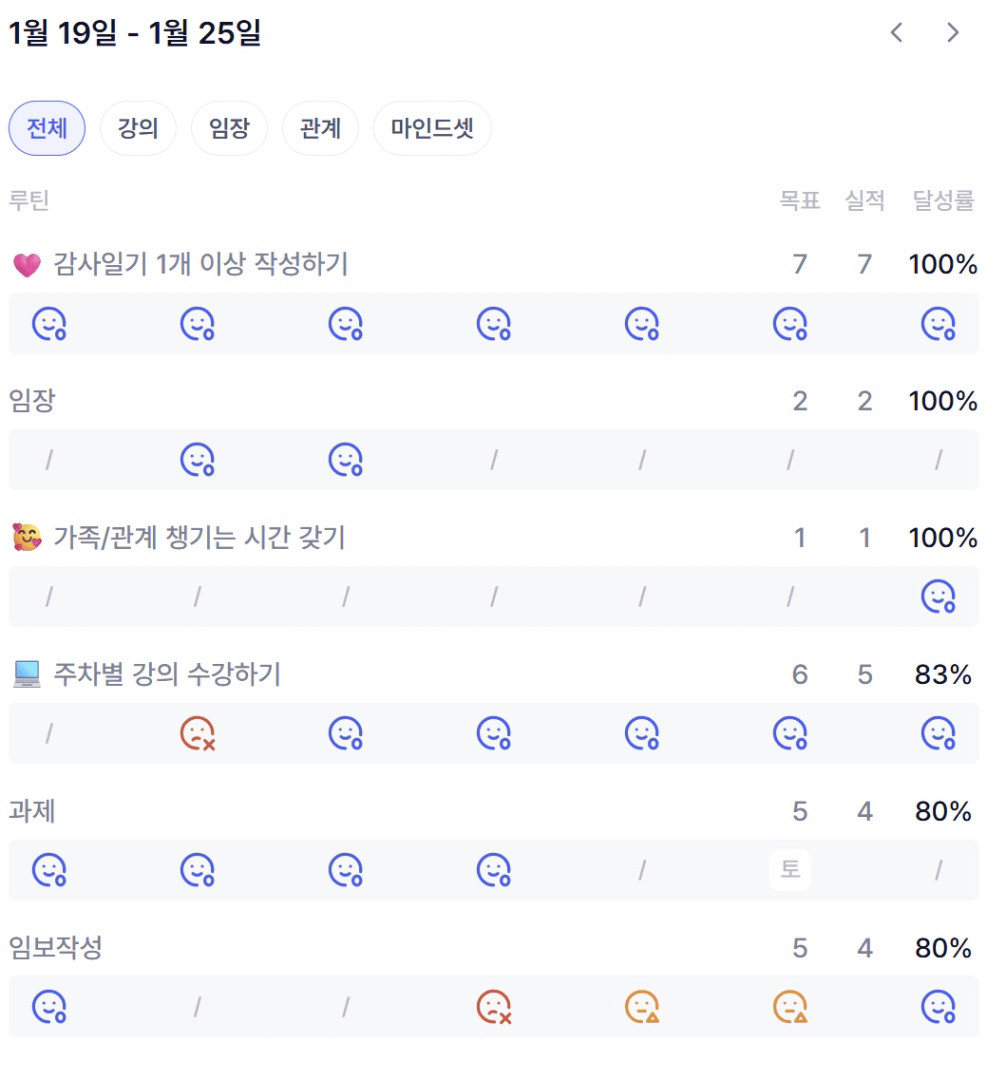Toggle the red failed face in 주차별 강의 row
Image resolution: width=1006 pixels, height=1080 pixels.
[x=198, y=734]
